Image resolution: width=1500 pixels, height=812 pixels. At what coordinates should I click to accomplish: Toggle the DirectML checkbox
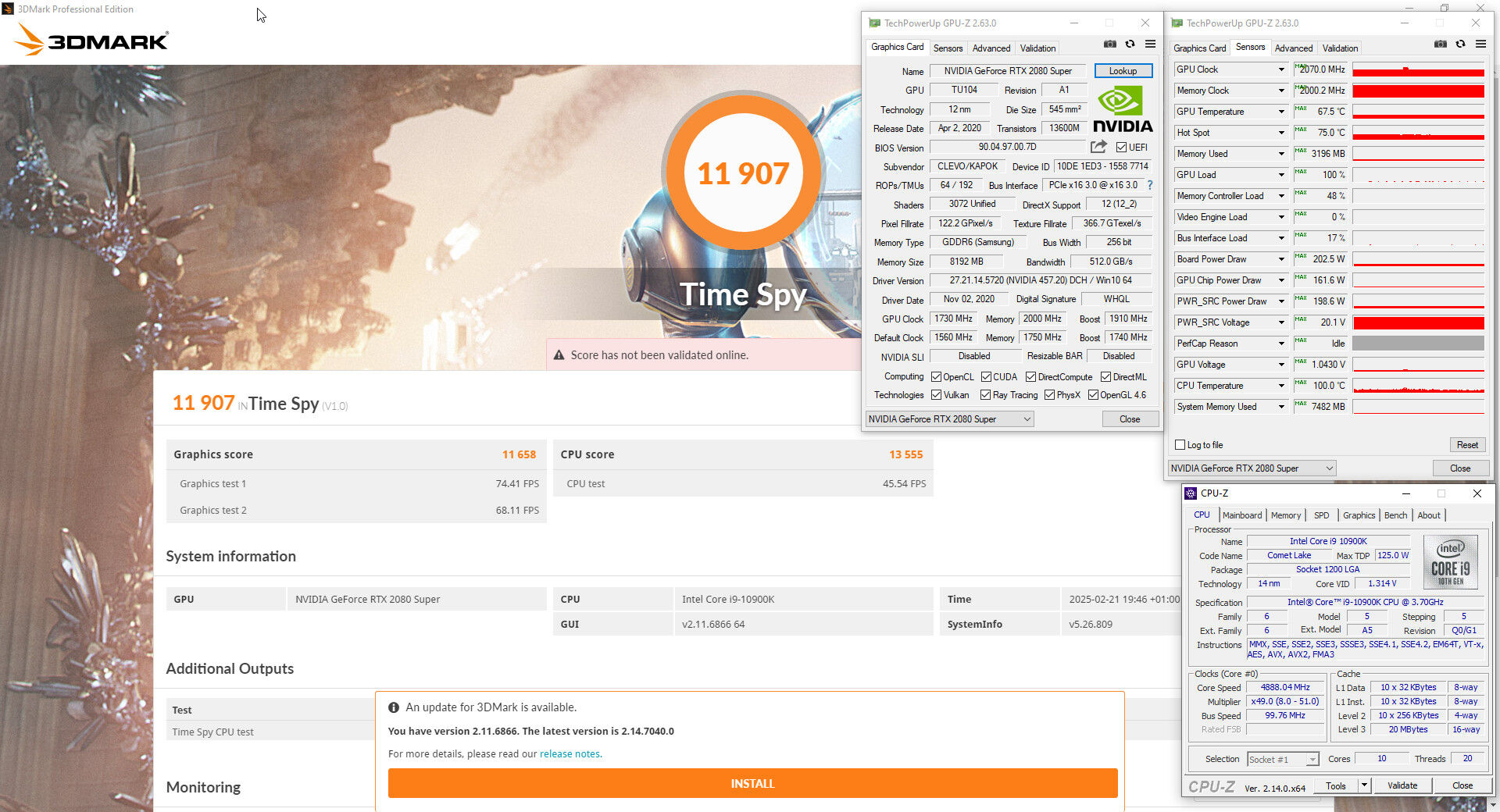(1106, 377)
